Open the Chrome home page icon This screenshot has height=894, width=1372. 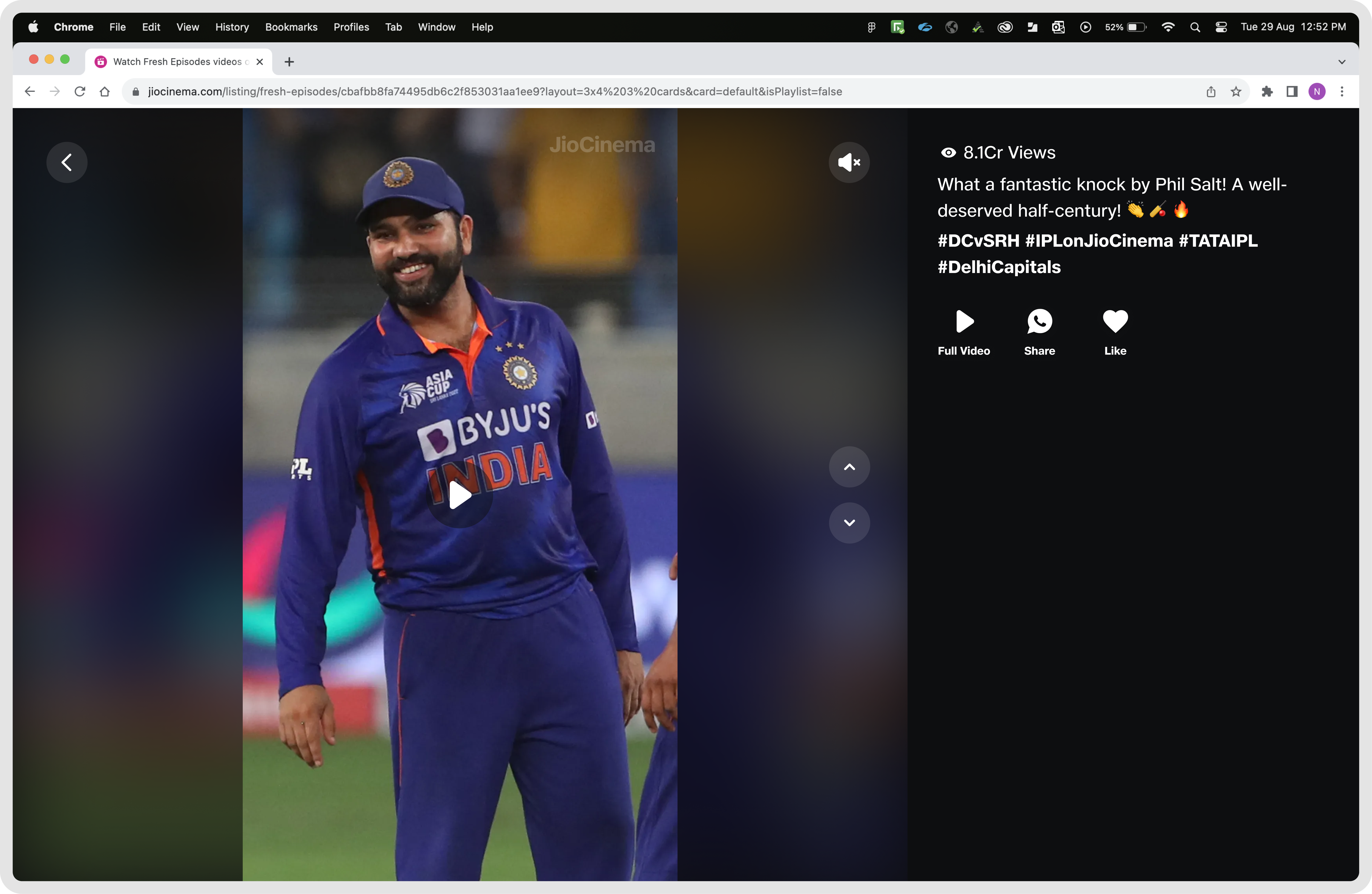point(104,91)
